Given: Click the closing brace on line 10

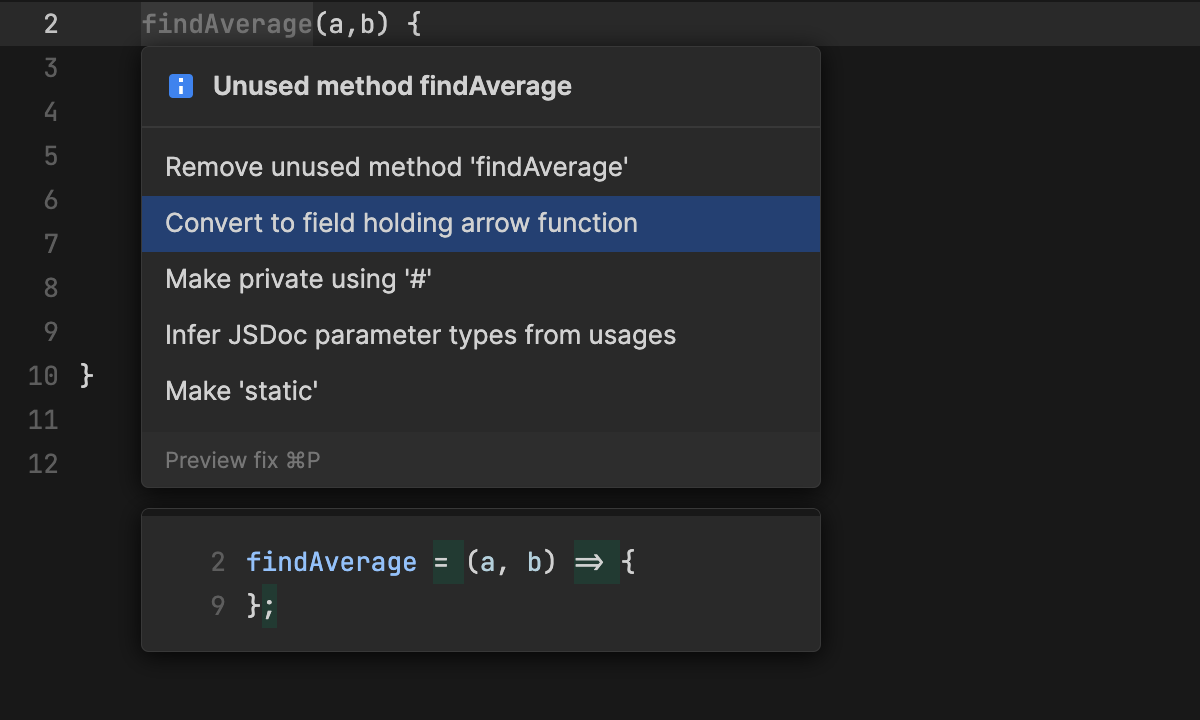Looking at the screenshot, I should 86,376.
